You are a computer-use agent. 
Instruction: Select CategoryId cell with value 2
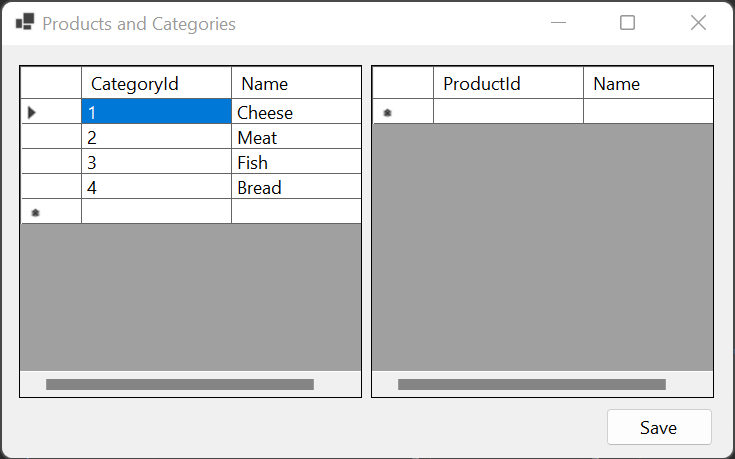pos(155,138)
